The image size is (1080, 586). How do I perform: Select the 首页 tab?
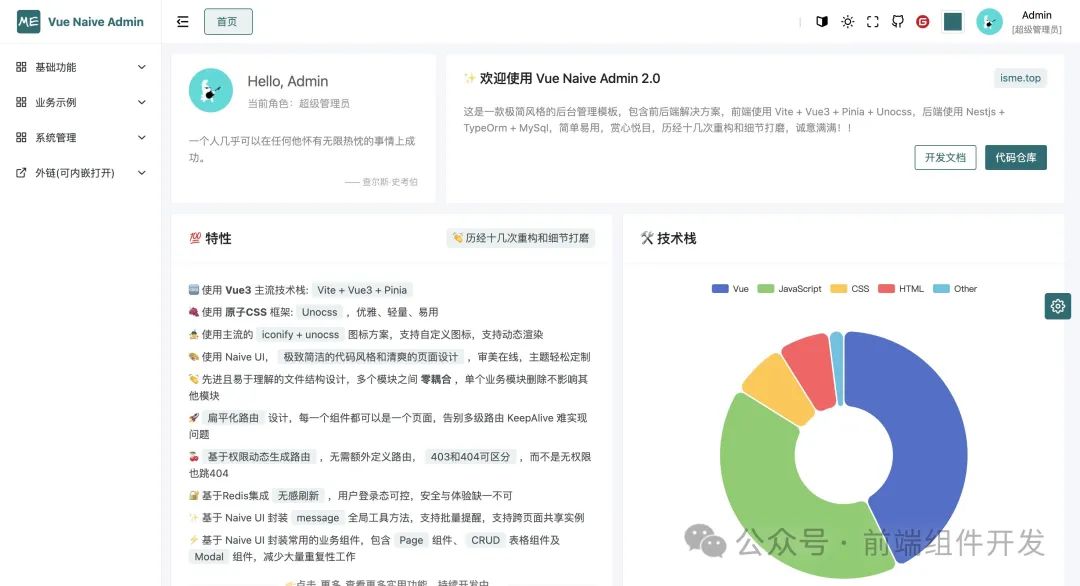[228, 21]
